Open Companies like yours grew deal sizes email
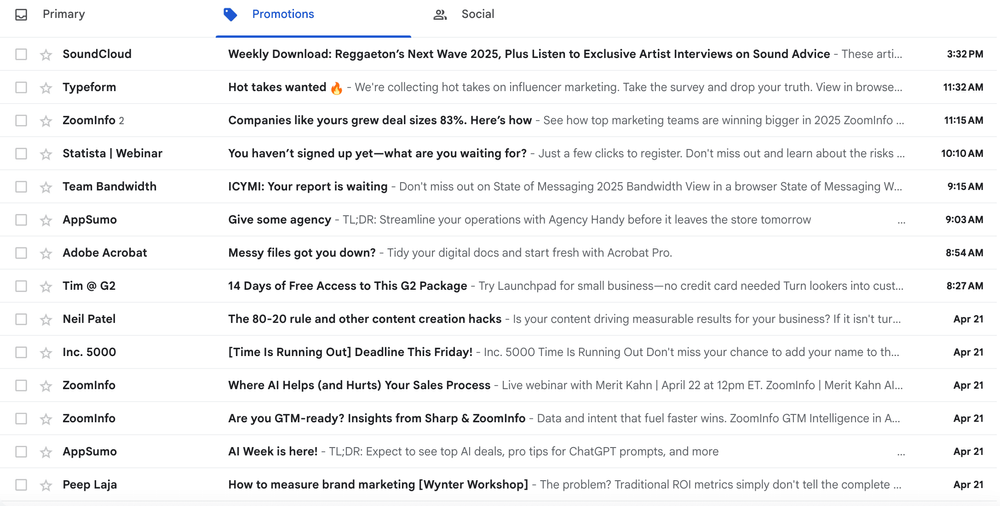Image resolution: width=1000 pixels, height=506 pixels. [x=380, y=121]
